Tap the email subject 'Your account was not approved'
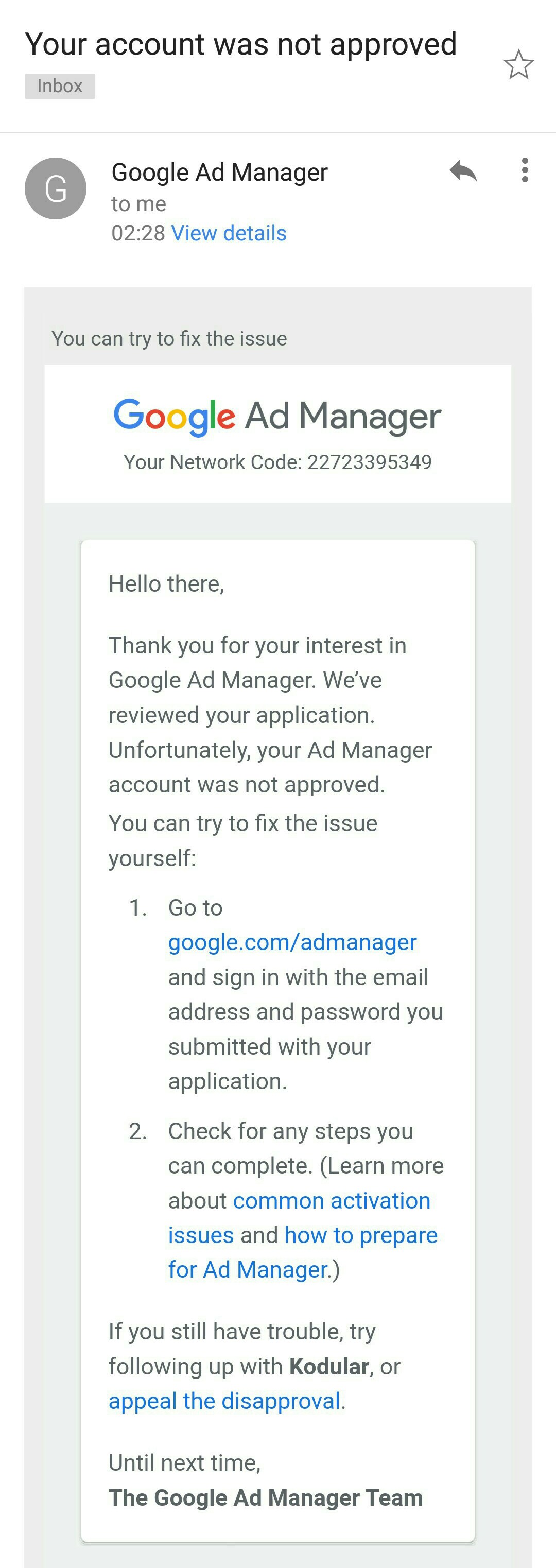 tap(241, 44)
